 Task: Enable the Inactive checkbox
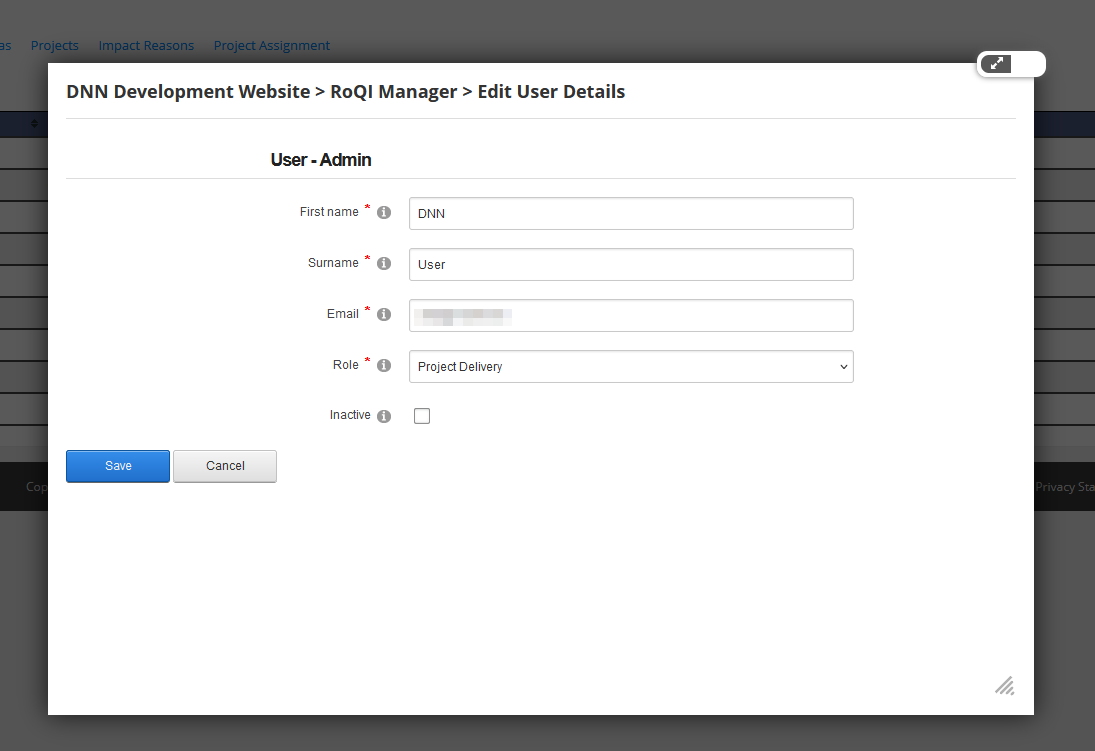pos(421,415)
